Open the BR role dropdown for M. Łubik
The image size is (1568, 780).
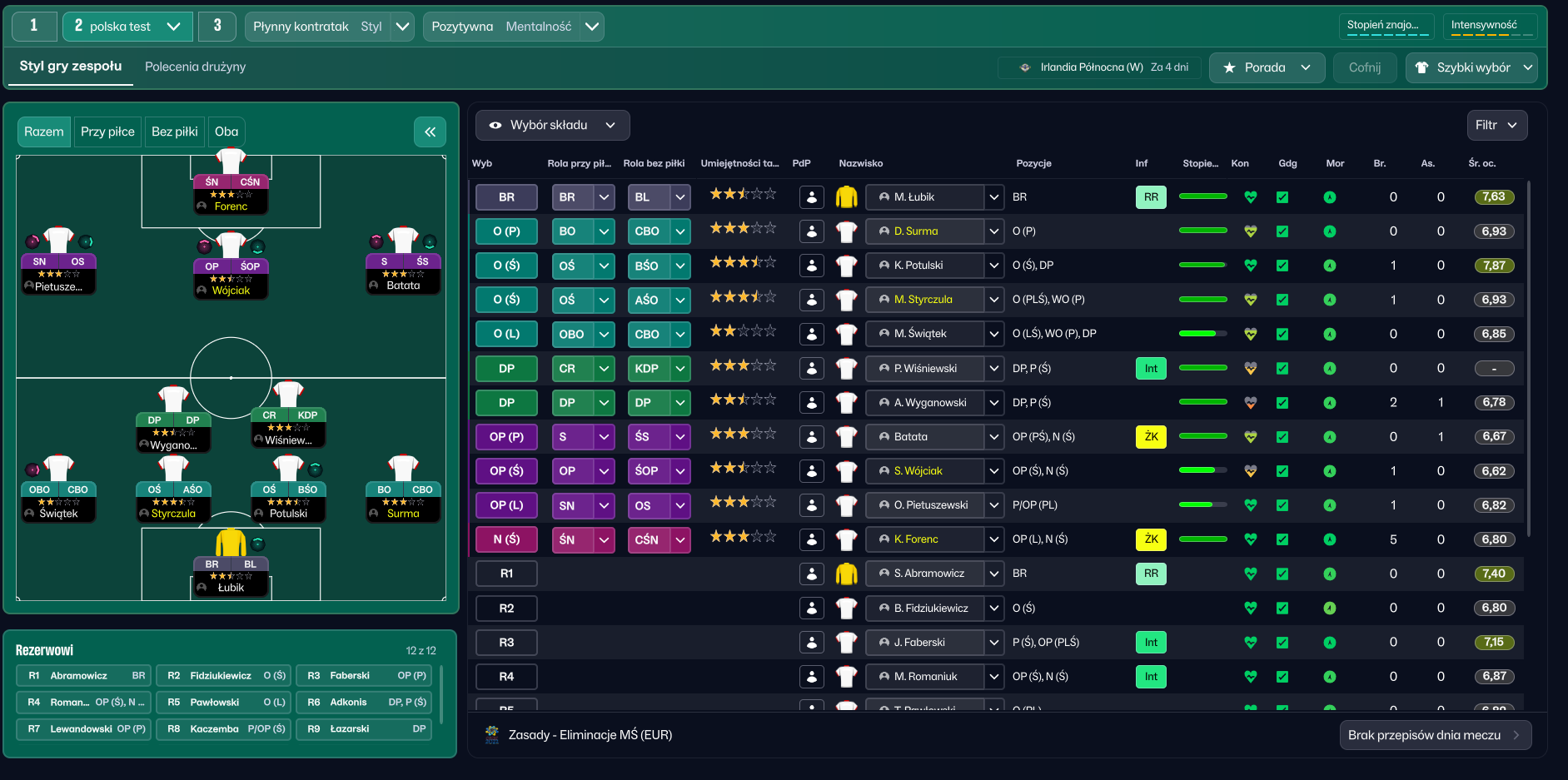click(x=604, y=197)
